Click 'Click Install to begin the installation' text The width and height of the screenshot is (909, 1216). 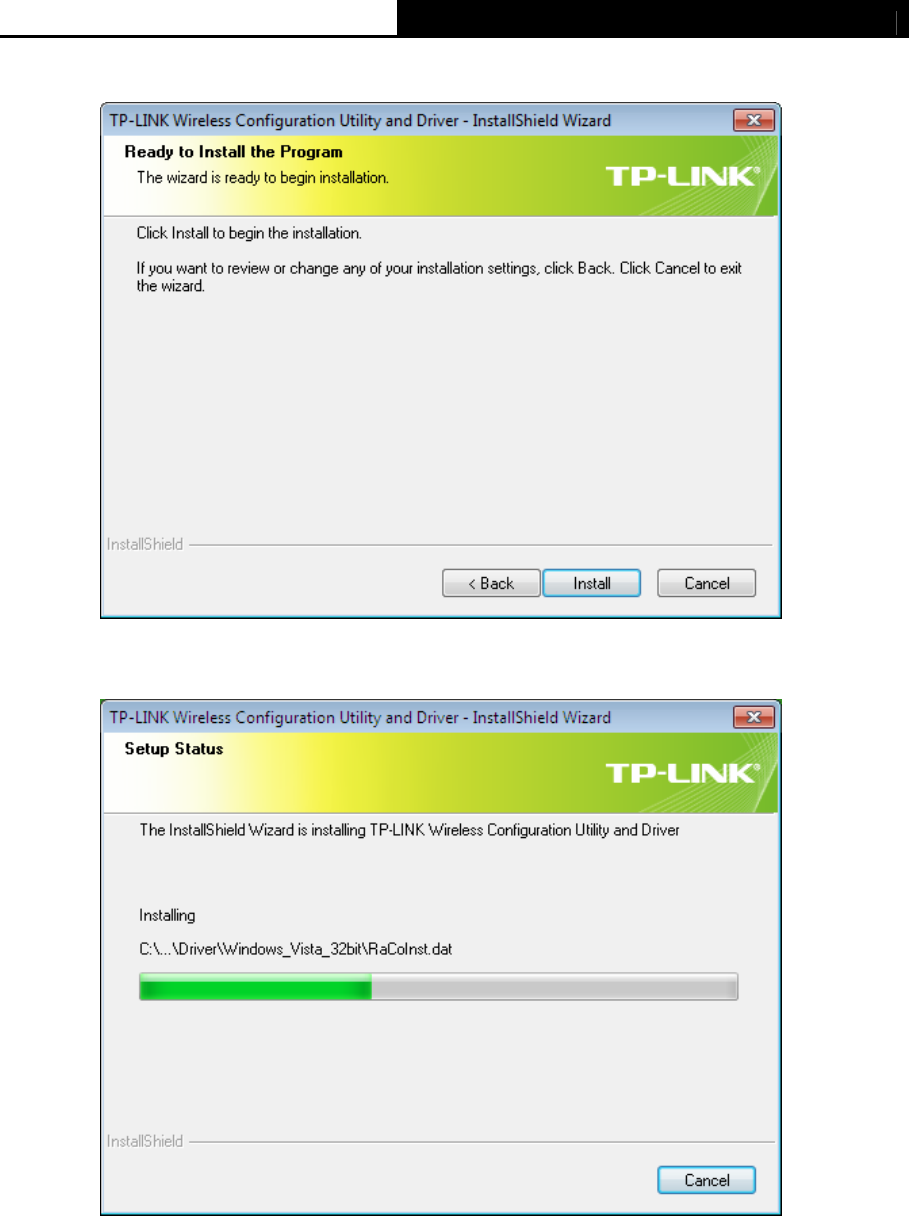coord(248,233)
